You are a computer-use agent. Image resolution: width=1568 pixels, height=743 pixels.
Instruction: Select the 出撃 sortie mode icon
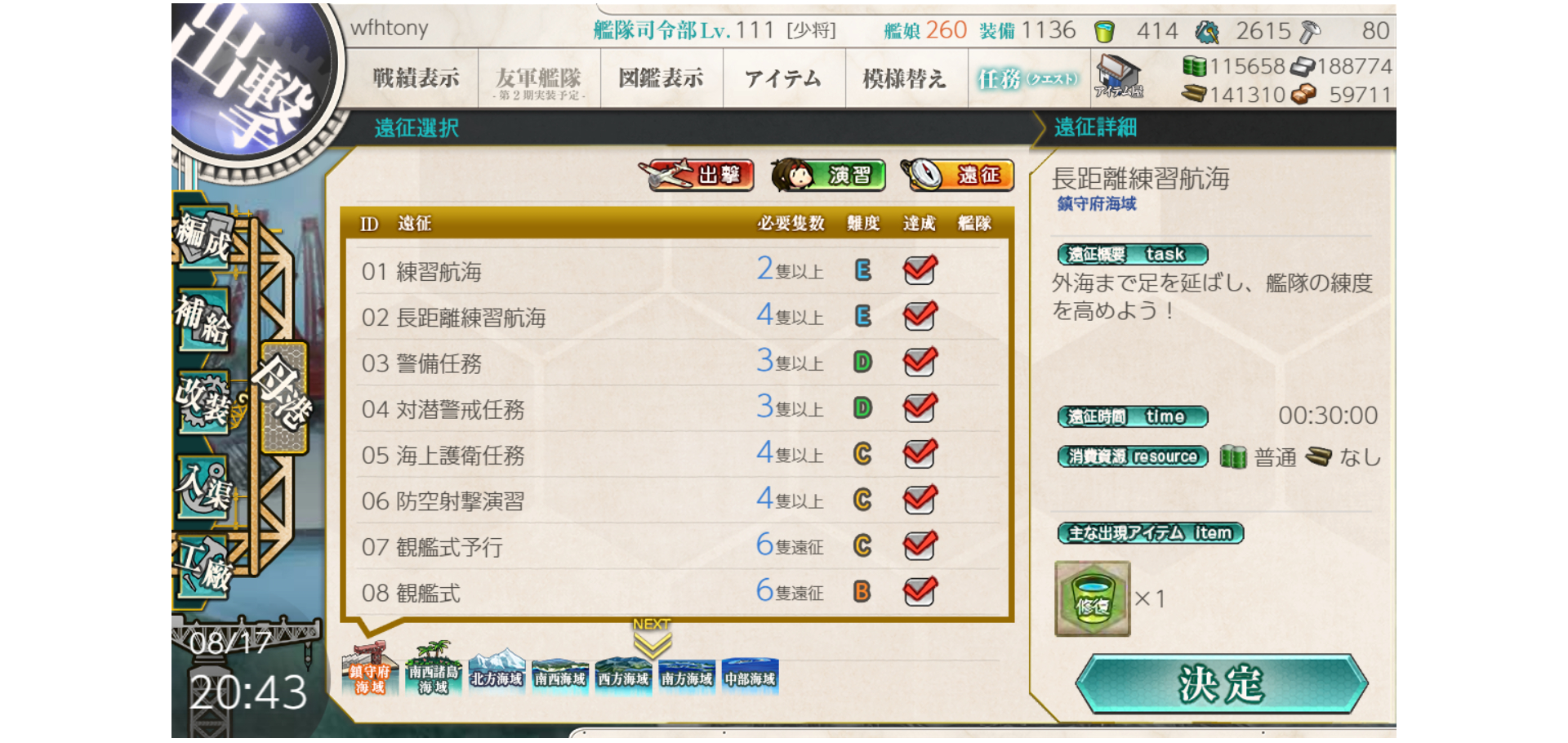tap(696, 175)
